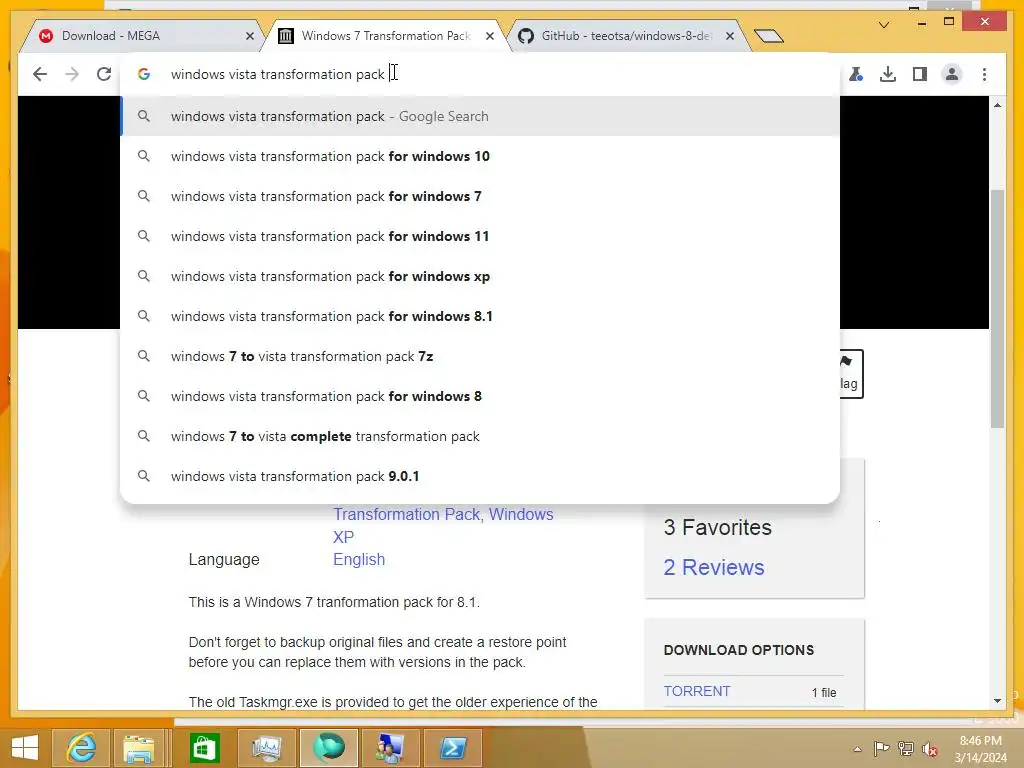Open the 'XP' topic link
1024x768 pixels.
tap(344, 537)
